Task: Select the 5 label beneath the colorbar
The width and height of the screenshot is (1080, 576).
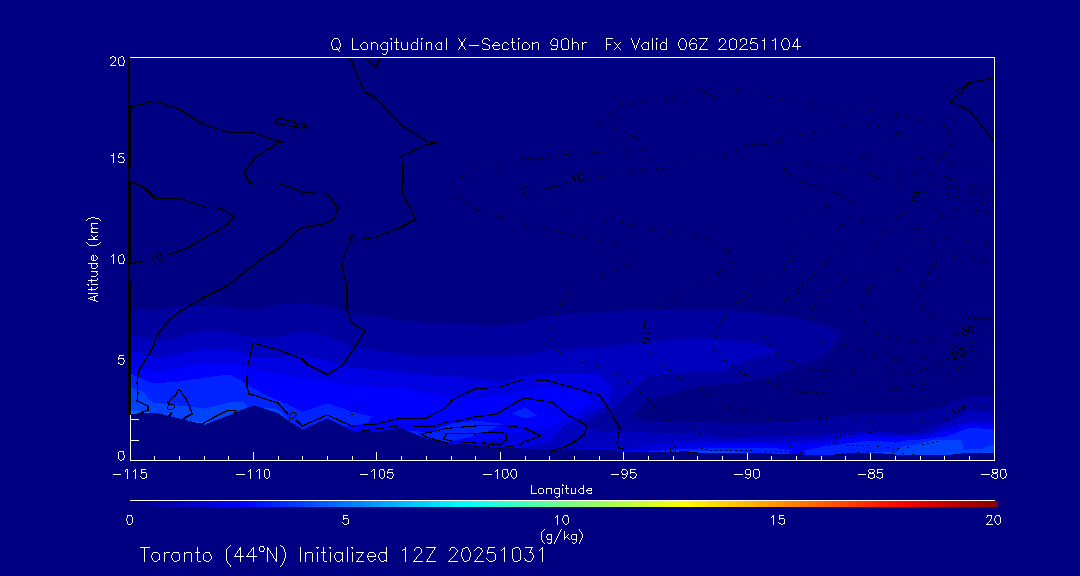Action: [346, 520]
